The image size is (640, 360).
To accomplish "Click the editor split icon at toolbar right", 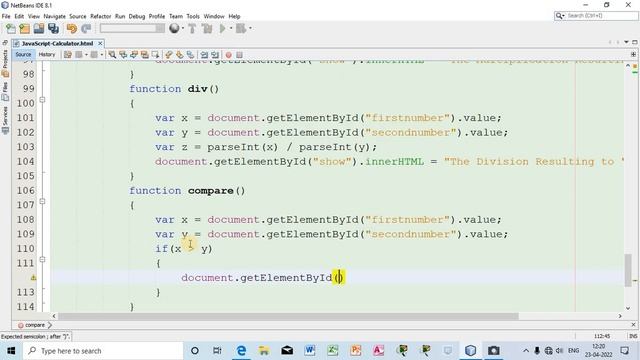I will click(x=633, y=54).
